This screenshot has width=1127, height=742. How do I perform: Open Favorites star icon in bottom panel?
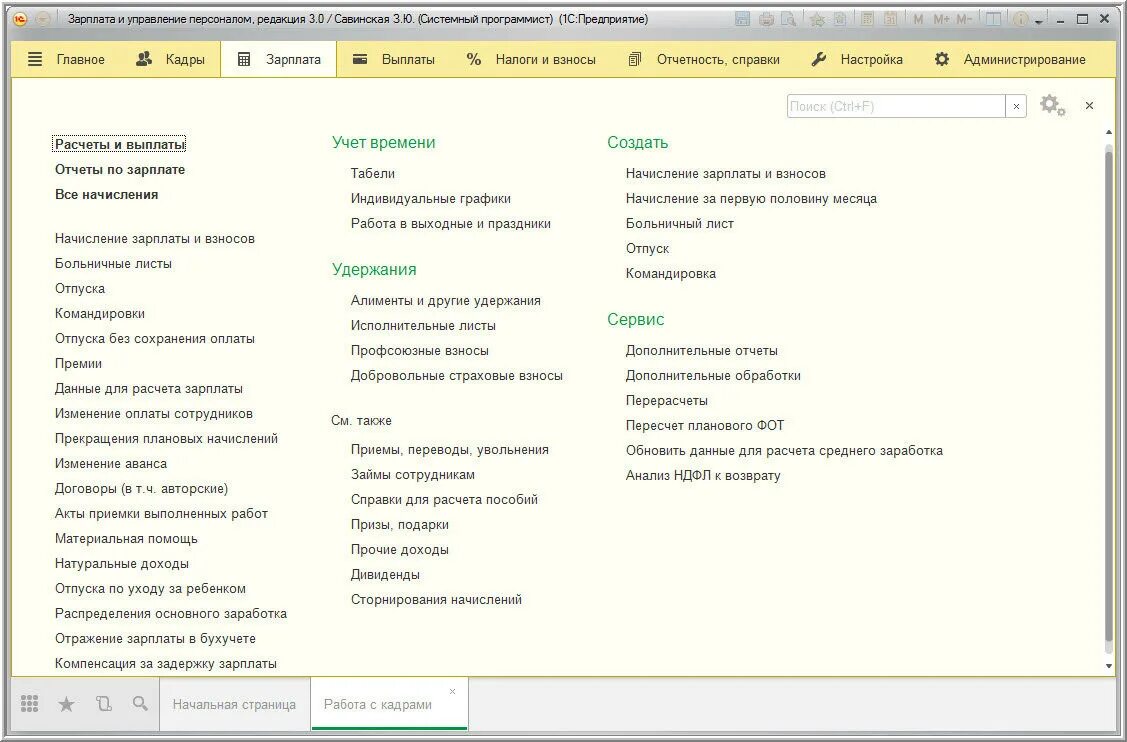point(66,704)
